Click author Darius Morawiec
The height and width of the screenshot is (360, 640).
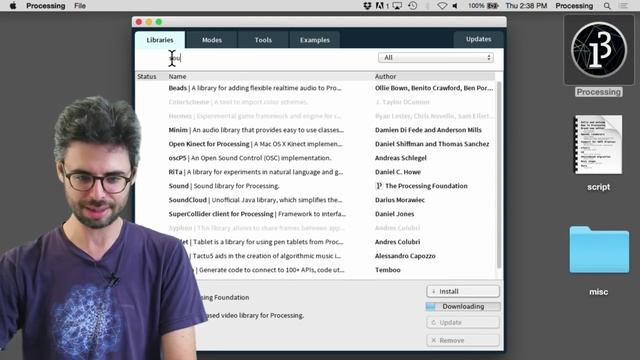tap(400, 200)
